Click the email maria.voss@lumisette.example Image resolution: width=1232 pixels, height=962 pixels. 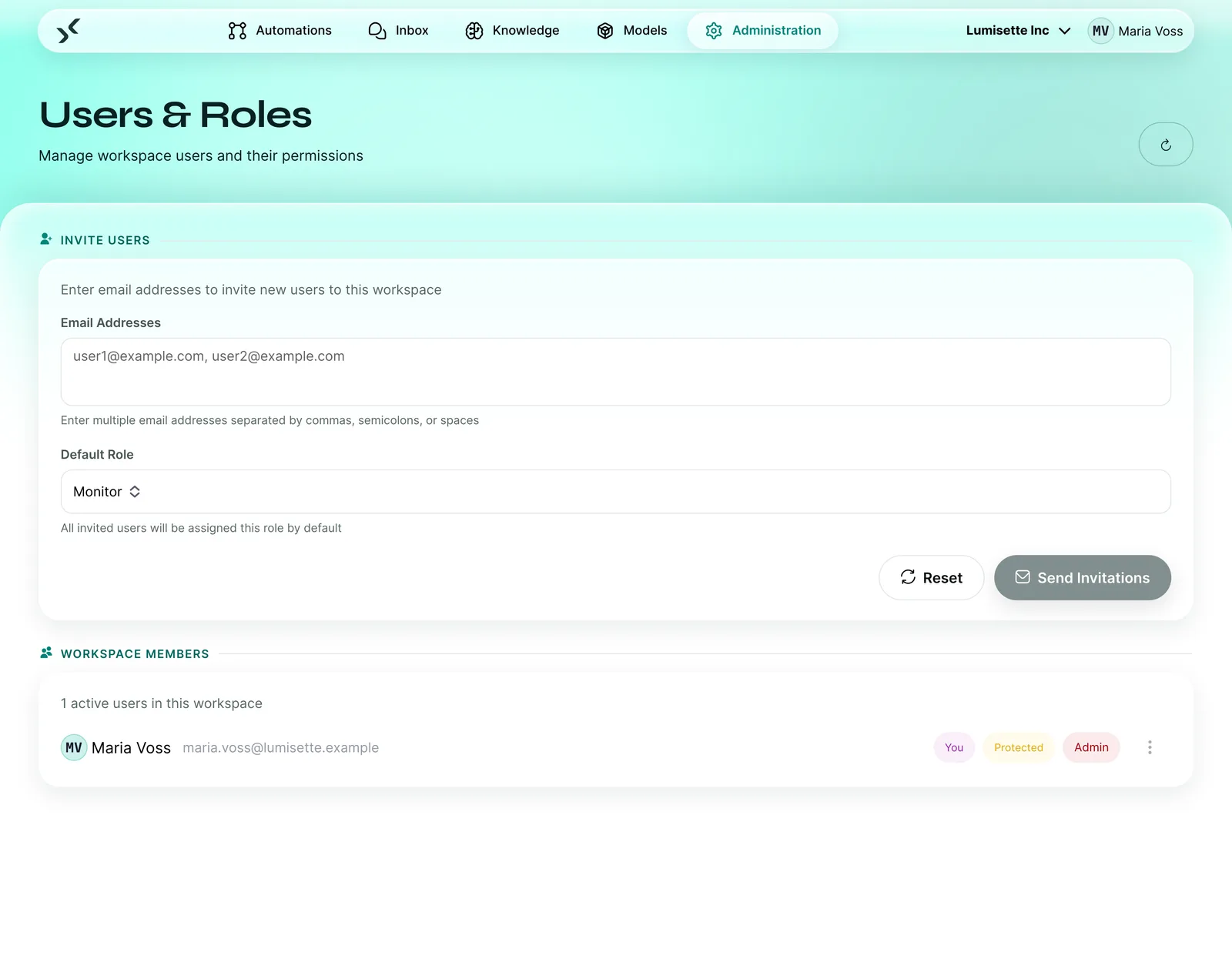pos(281,748)
